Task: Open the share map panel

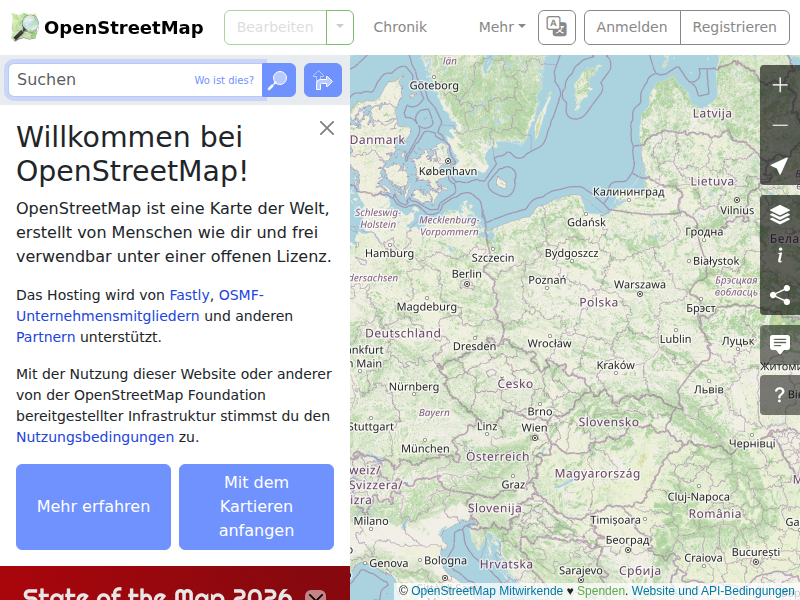Action: pyautogui.click(x=780, y=295)
